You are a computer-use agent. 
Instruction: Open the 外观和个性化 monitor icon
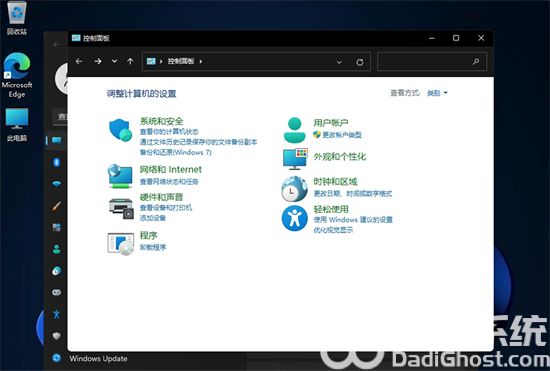click(295, 159)
